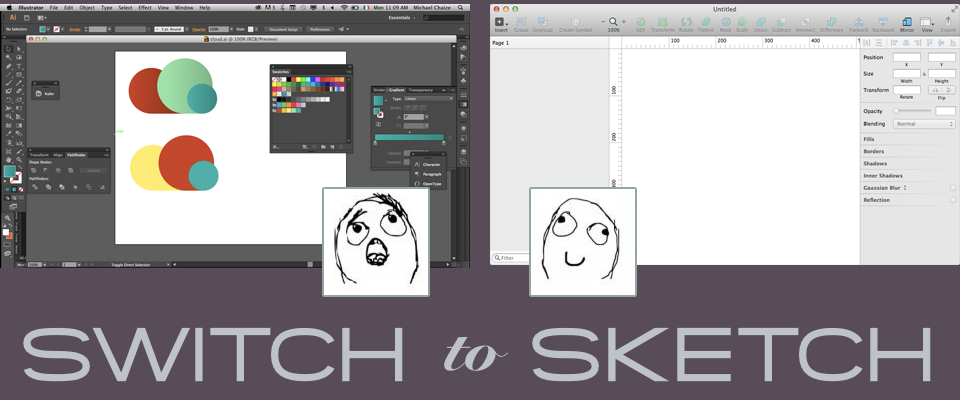Open the Character panel entry
Screen dimensions: 960x400
[427, 164]
